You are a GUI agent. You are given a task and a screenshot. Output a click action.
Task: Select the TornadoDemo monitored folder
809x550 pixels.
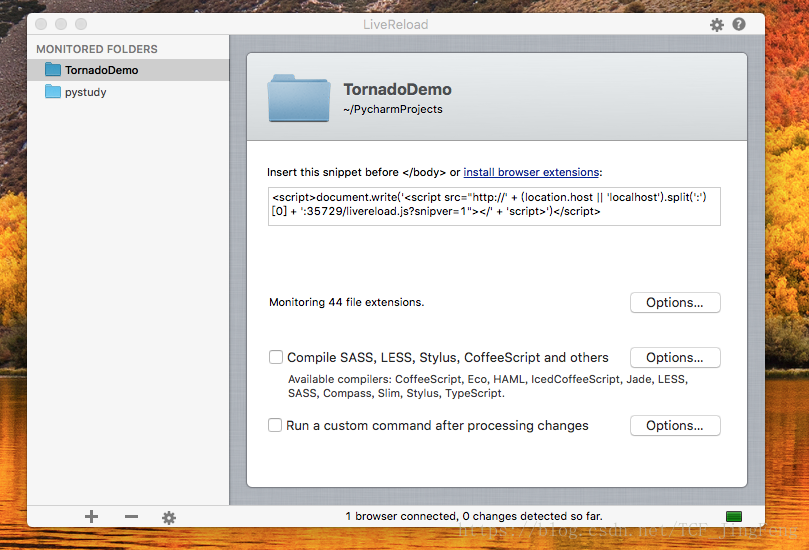coord(128,70)
